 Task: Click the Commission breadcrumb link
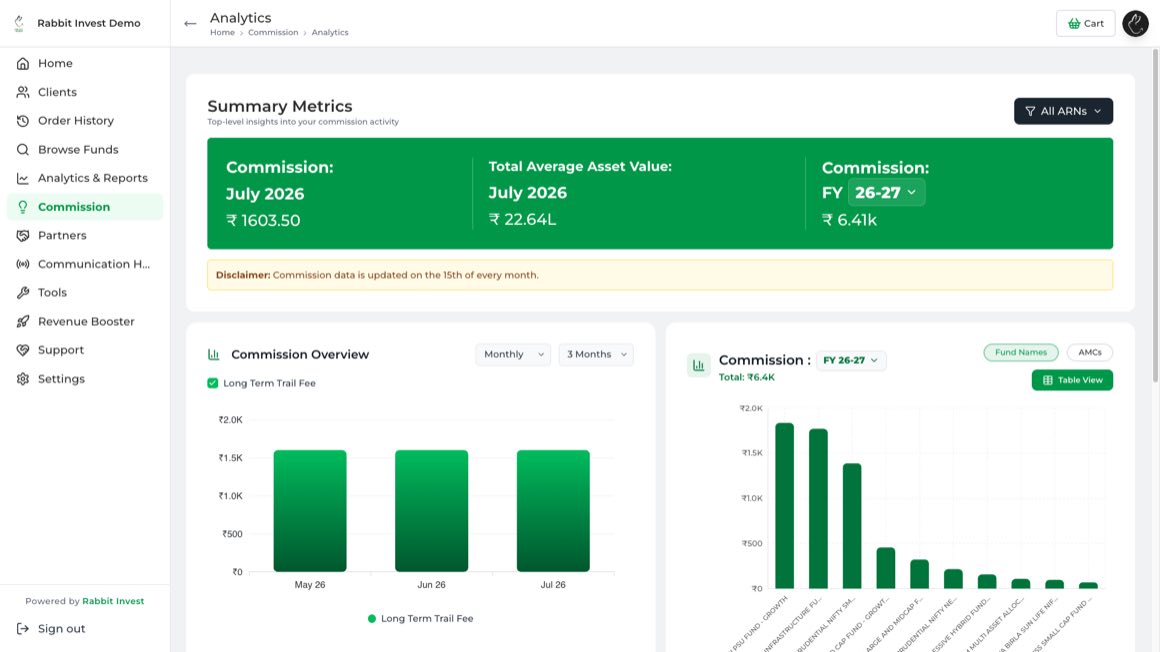[x=273, y=33]
